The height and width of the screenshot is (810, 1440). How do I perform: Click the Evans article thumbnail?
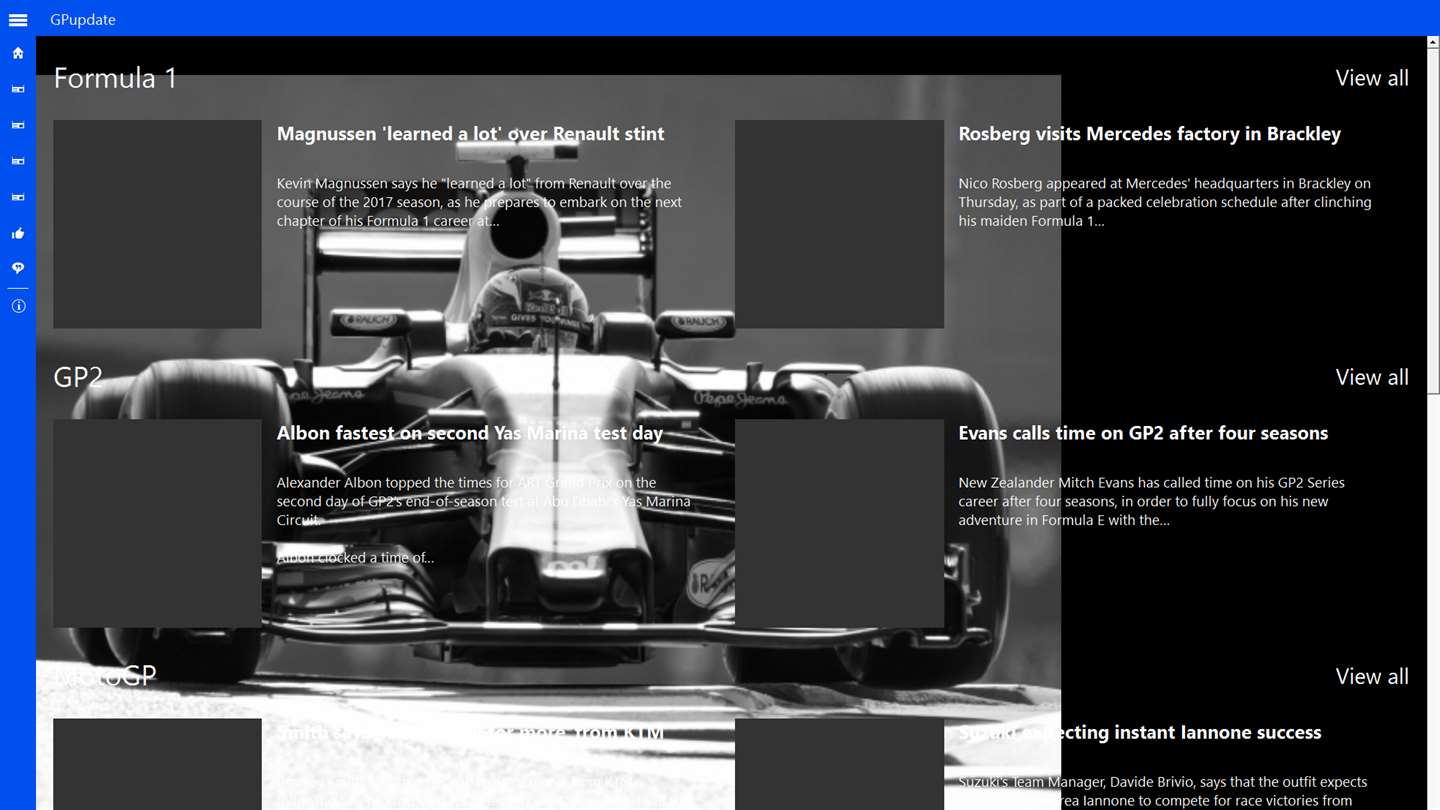[x=839, y=523]
